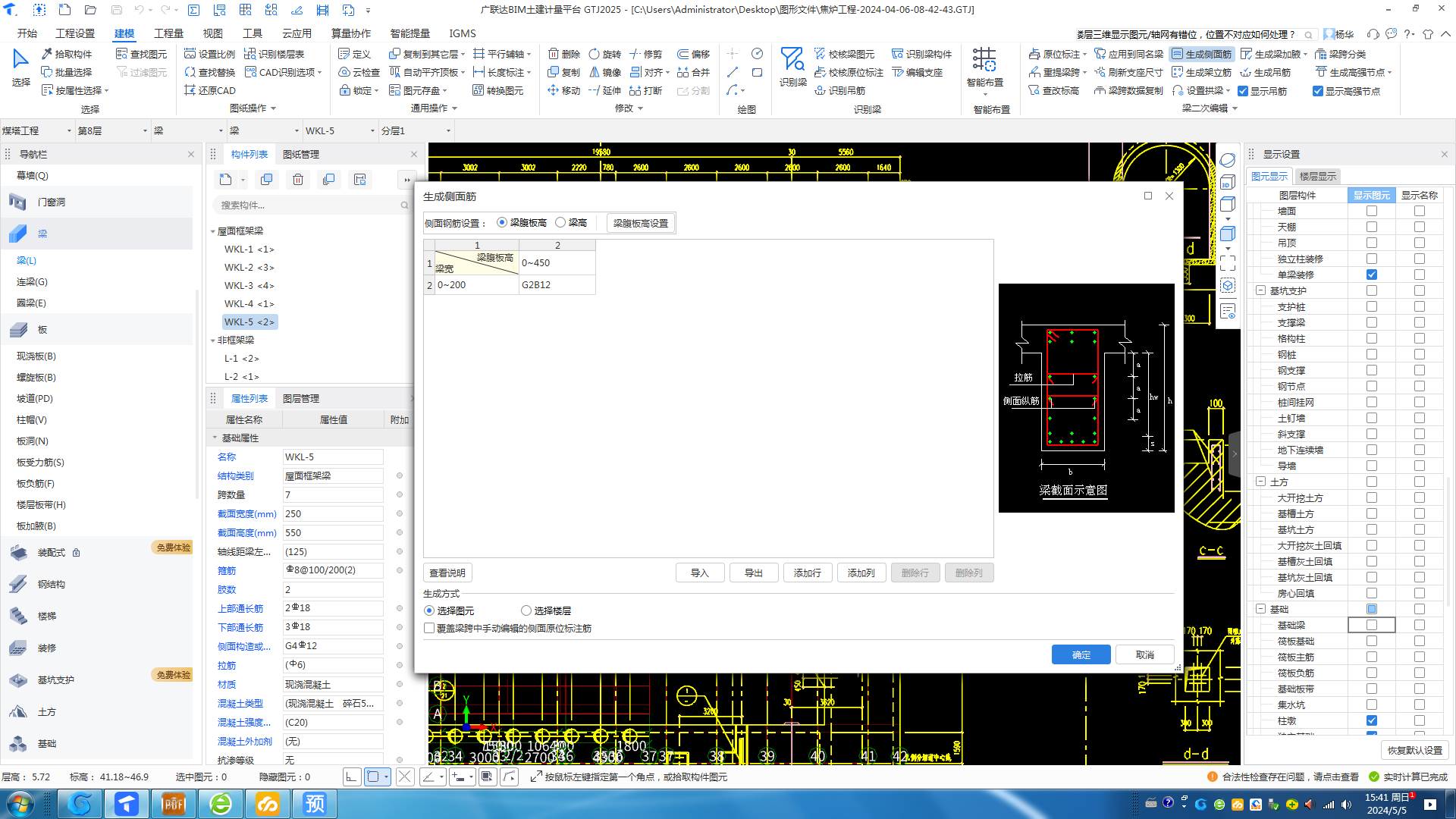Click the 生成吊筋 tool
The width and height of the screenshot is (1456, 819).
pos(1265,72)
